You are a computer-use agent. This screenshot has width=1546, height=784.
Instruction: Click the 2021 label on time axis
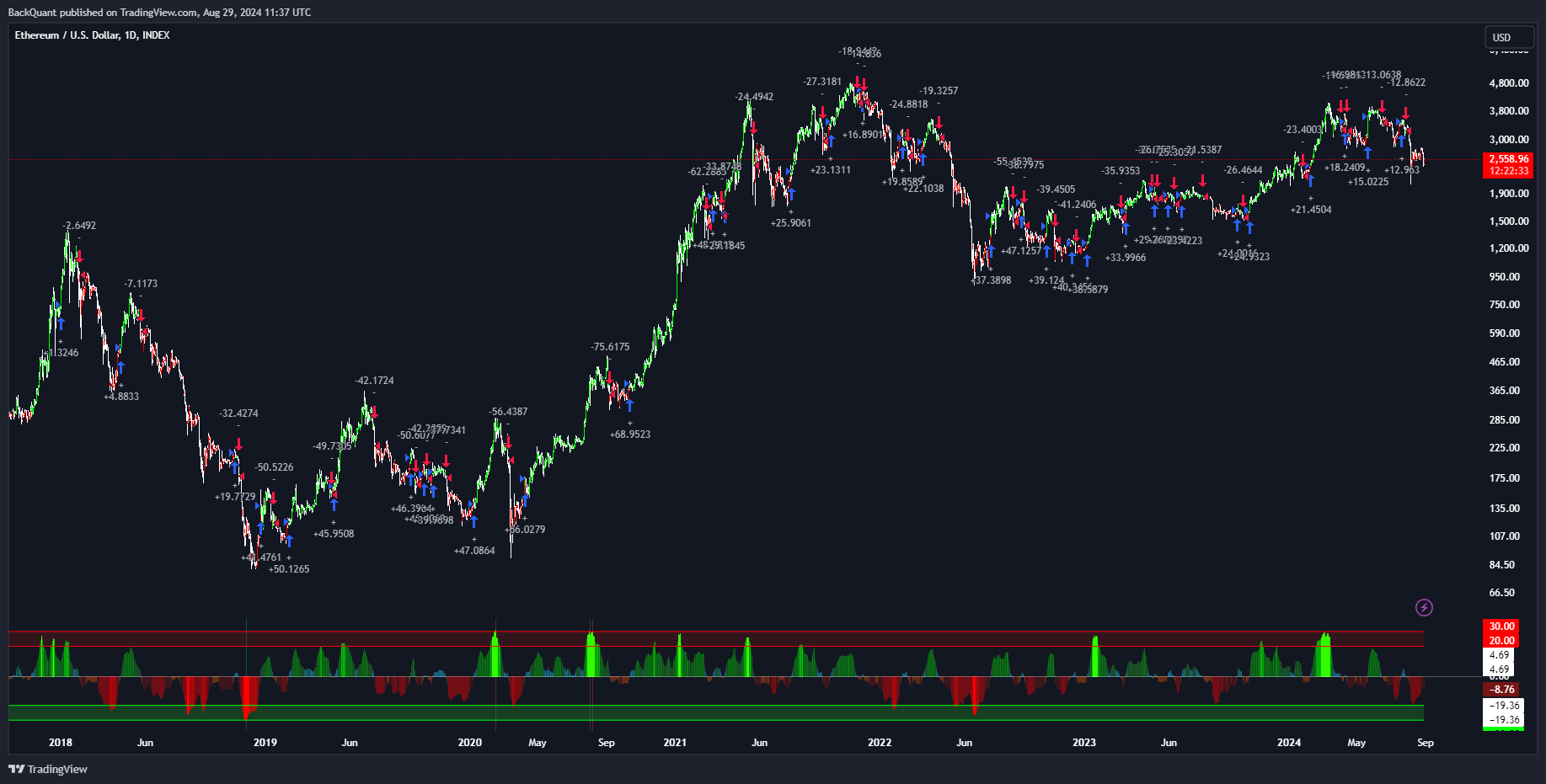point(675,743)
